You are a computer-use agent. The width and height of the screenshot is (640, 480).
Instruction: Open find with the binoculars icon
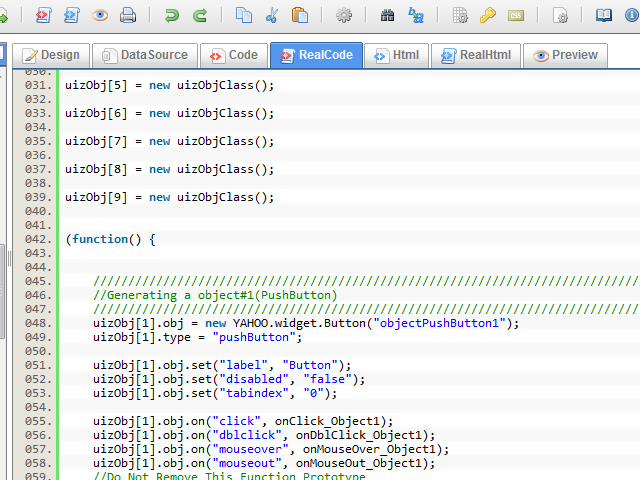(x=388, y=15)
